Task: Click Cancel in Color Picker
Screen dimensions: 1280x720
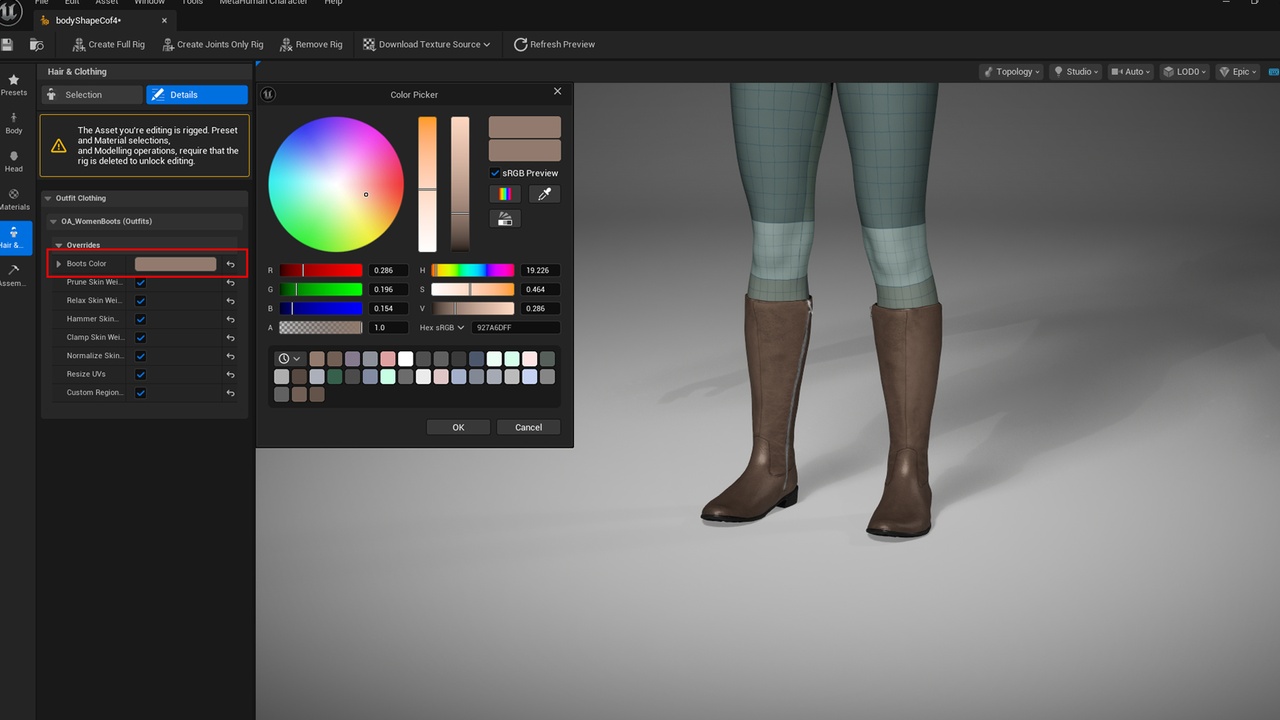Action: pos(528,427)
